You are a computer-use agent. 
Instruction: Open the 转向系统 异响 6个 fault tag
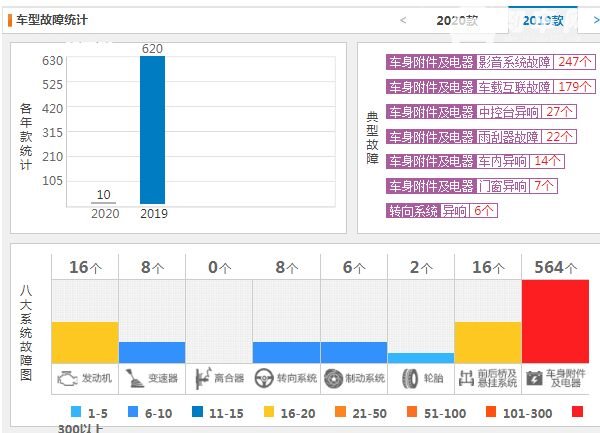click(x=442, y=210)
